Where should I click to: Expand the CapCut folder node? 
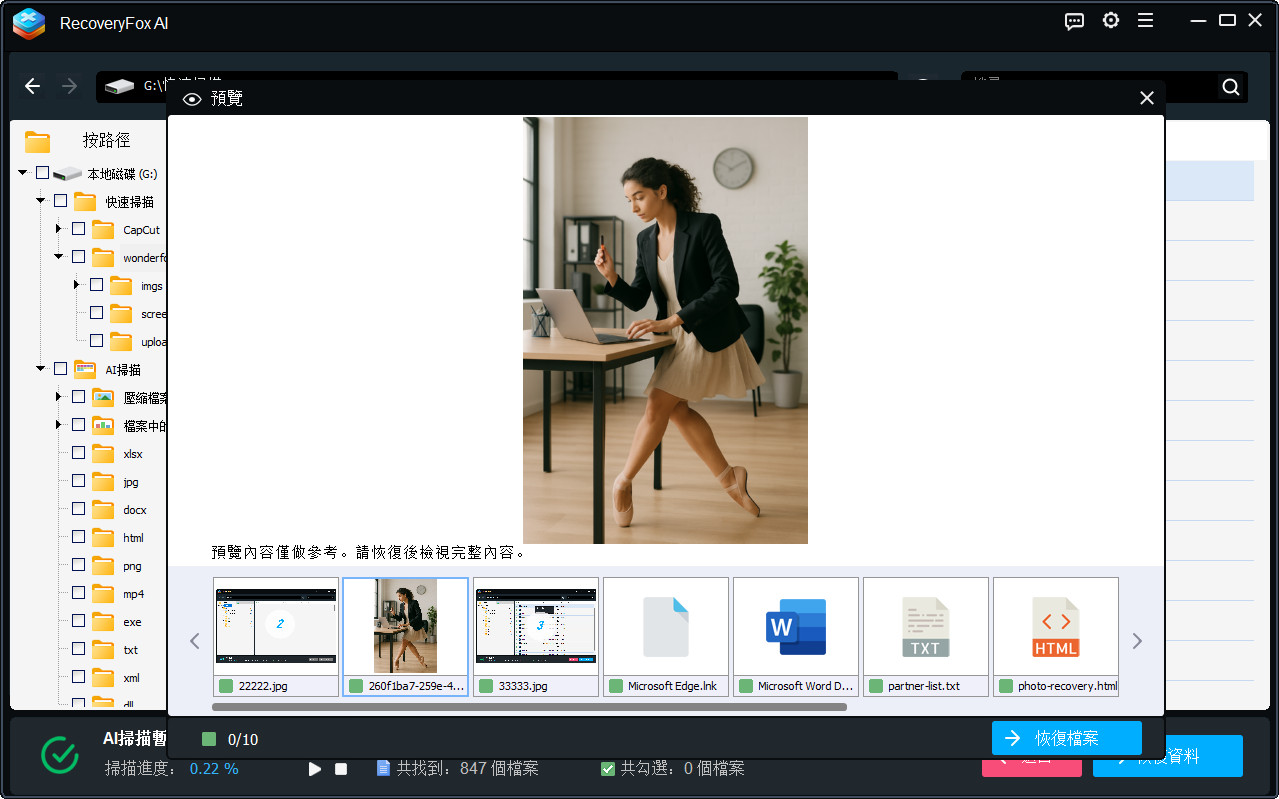coord(59,229)
